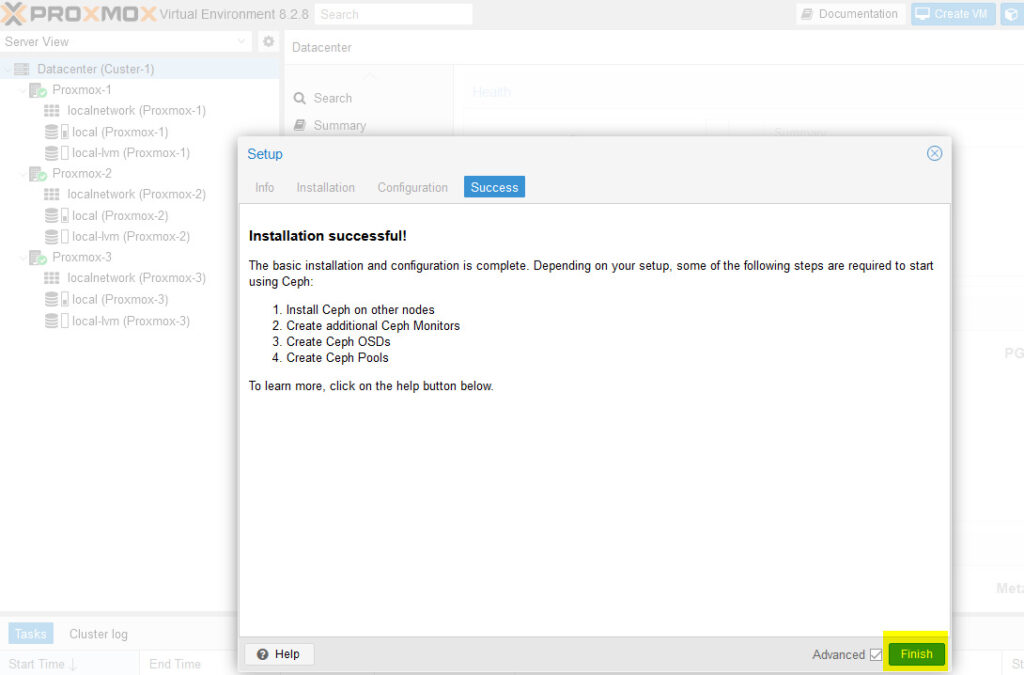Select localnetwork (Proxmox-1) label
1024x675 pixels.
(x=136, y=111)
